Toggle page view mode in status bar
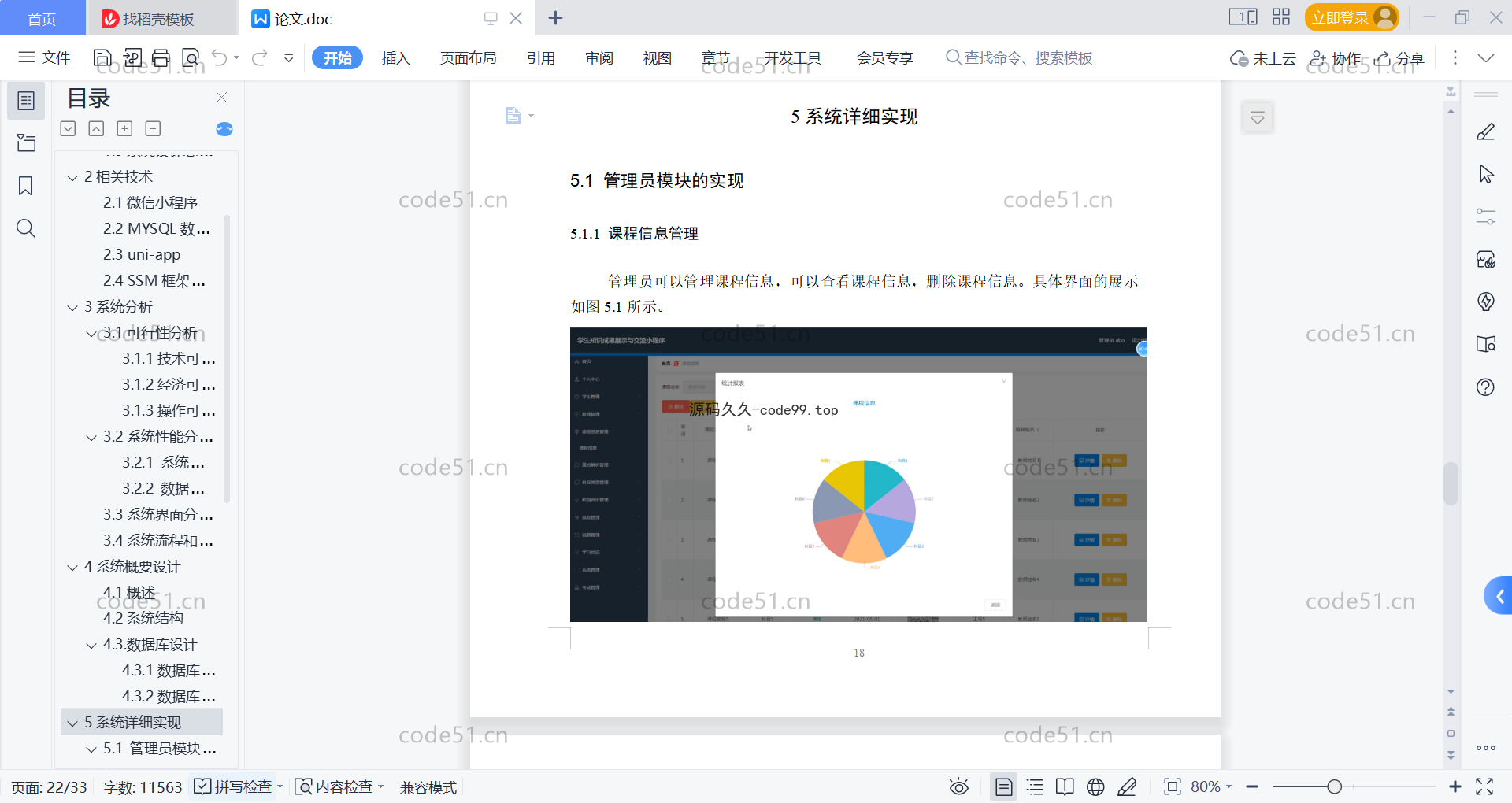Image resolution: width=1512 pixels, height=803 pixels. pyautogui.click(x=1003, y=786)
